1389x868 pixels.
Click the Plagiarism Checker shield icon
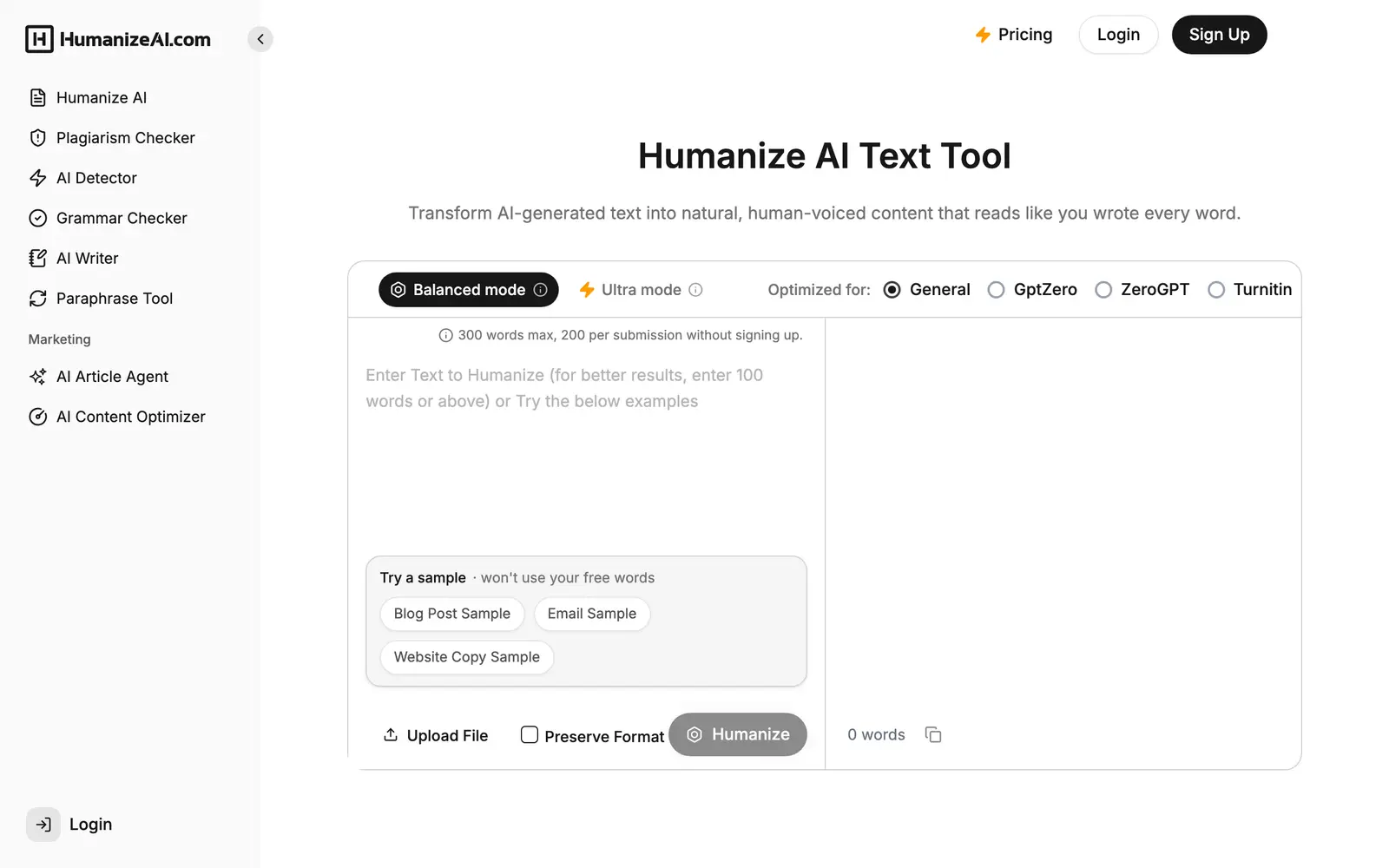pyautogui.click(x=38, y=138)
